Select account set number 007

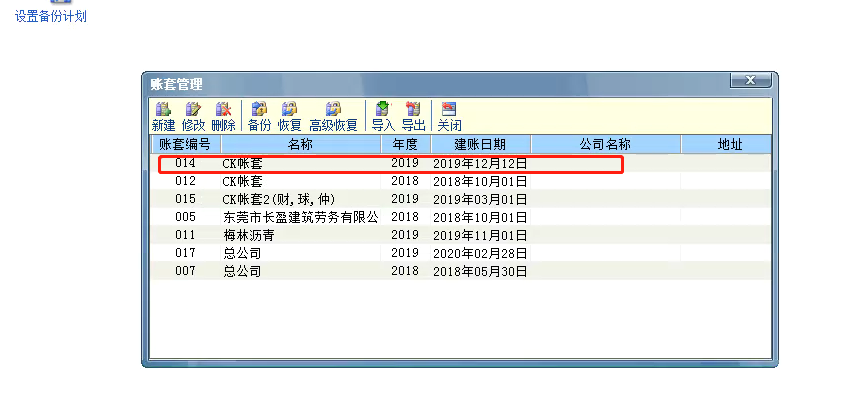pyautogui.click(x=186, y=271)
